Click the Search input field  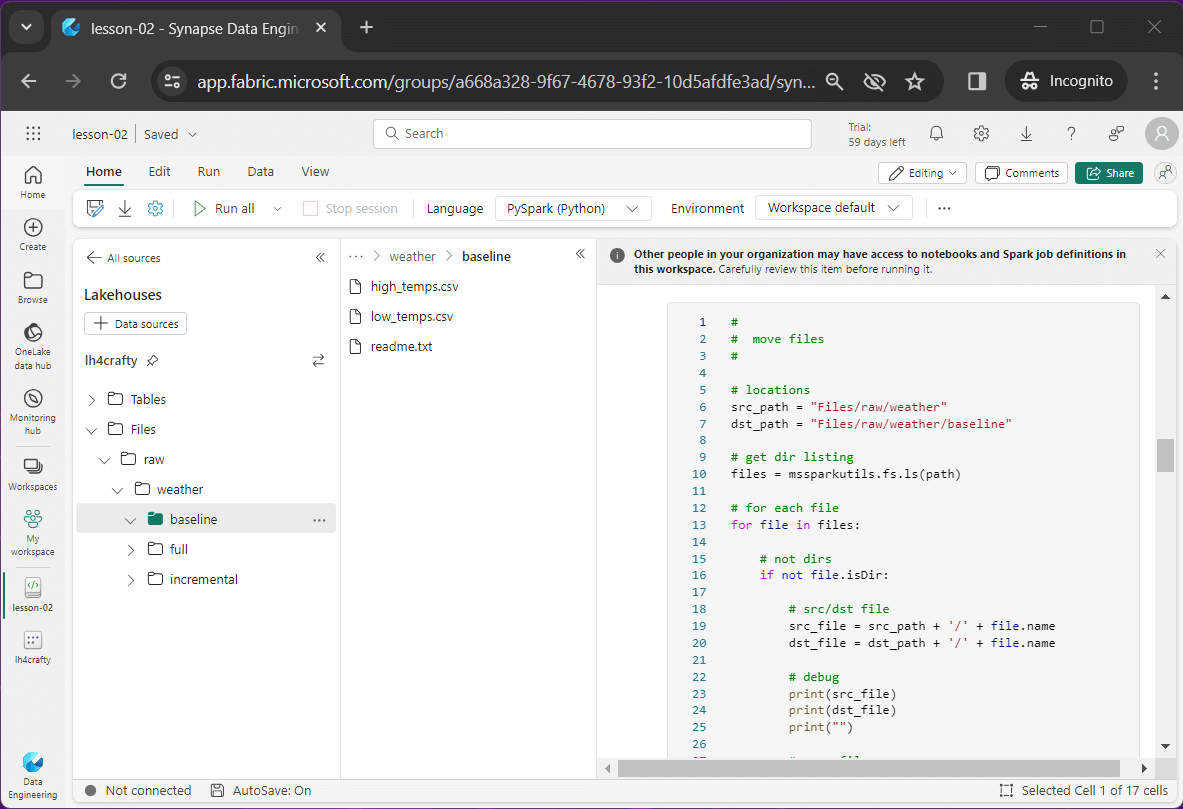click(592, 134)
